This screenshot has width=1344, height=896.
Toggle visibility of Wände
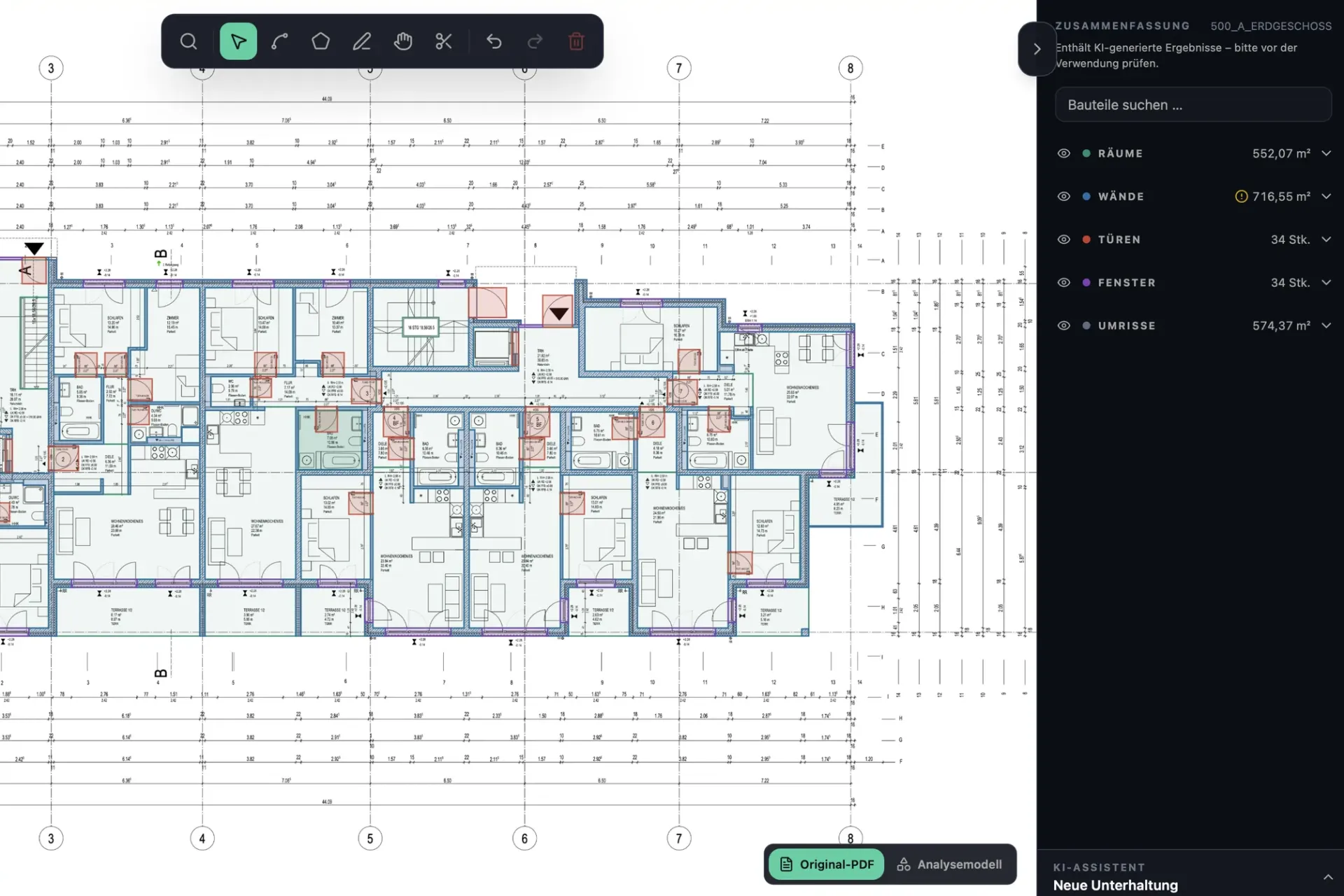[x=1064, y=197]
